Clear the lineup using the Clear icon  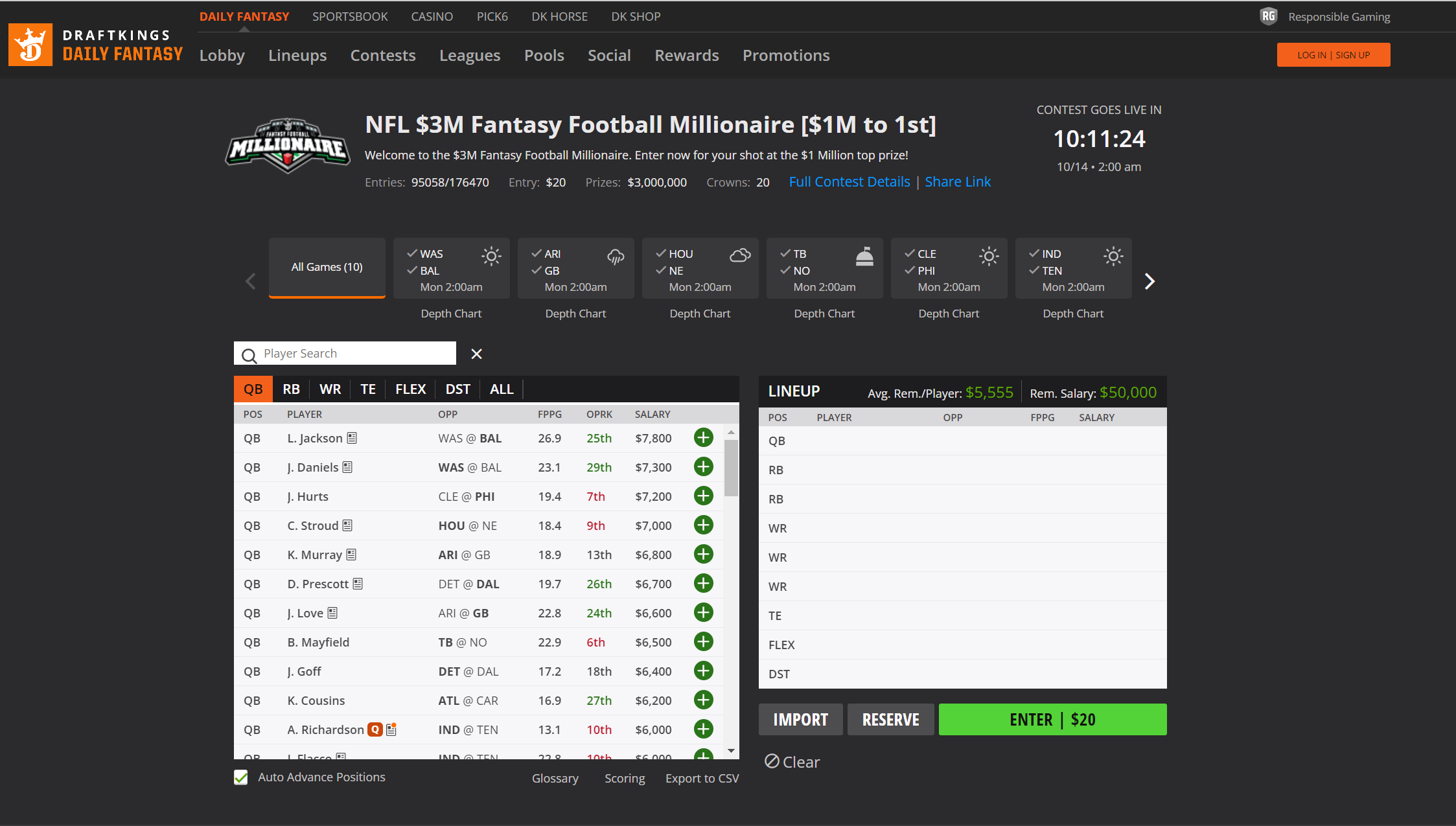click(x=772, y=761)
